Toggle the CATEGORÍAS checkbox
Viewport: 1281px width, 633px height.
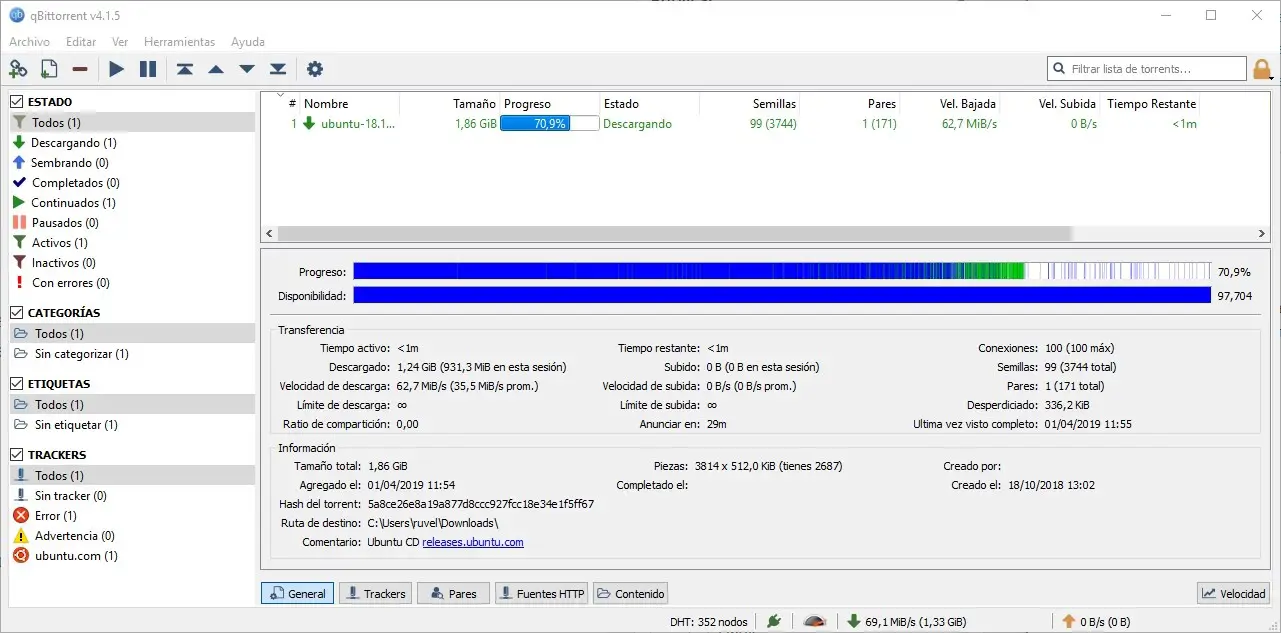[x=17, y=313]
